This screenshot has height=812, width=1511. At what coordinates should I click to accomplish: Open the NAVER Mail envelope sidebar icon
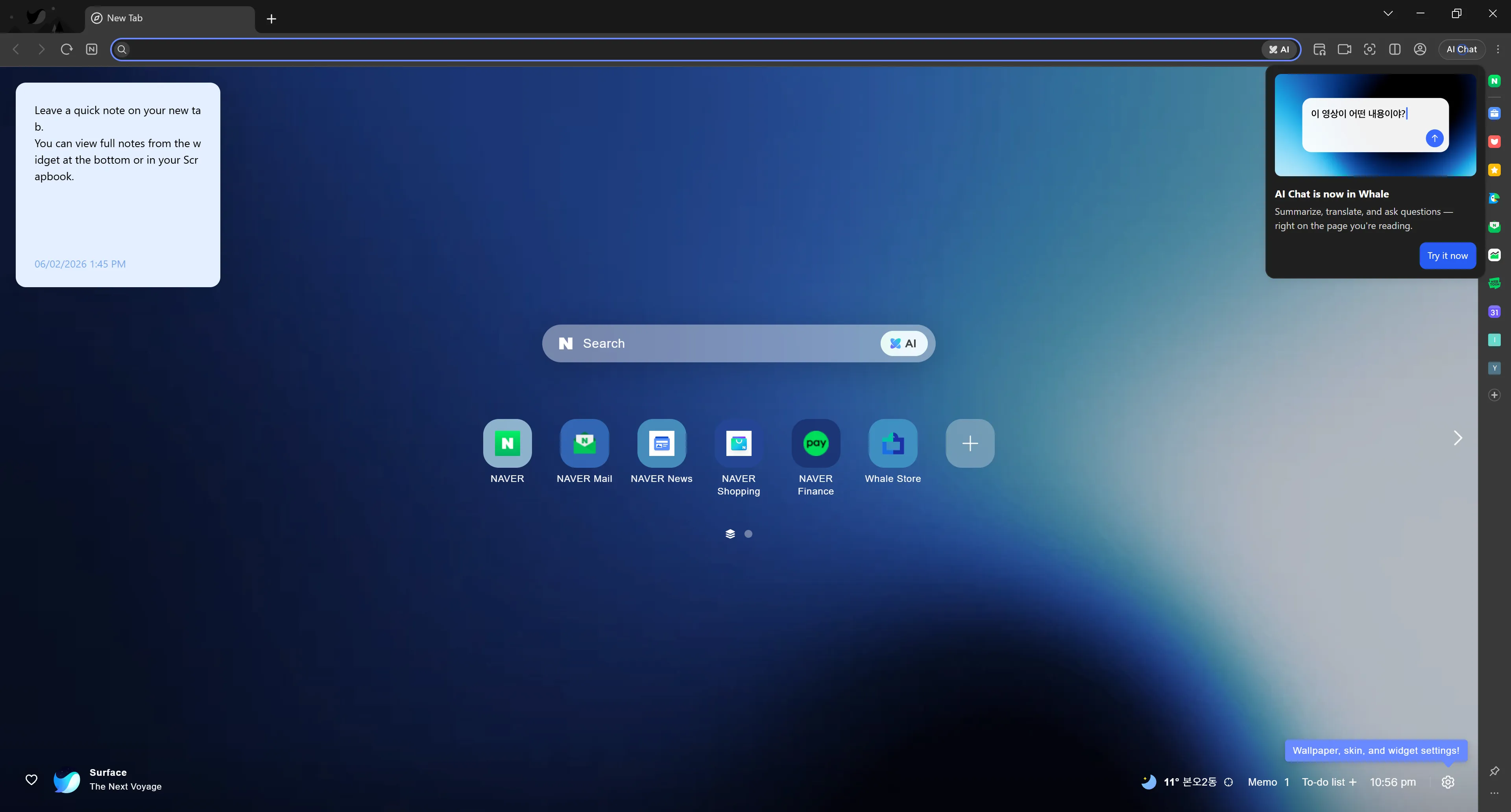click(1494, 226)
